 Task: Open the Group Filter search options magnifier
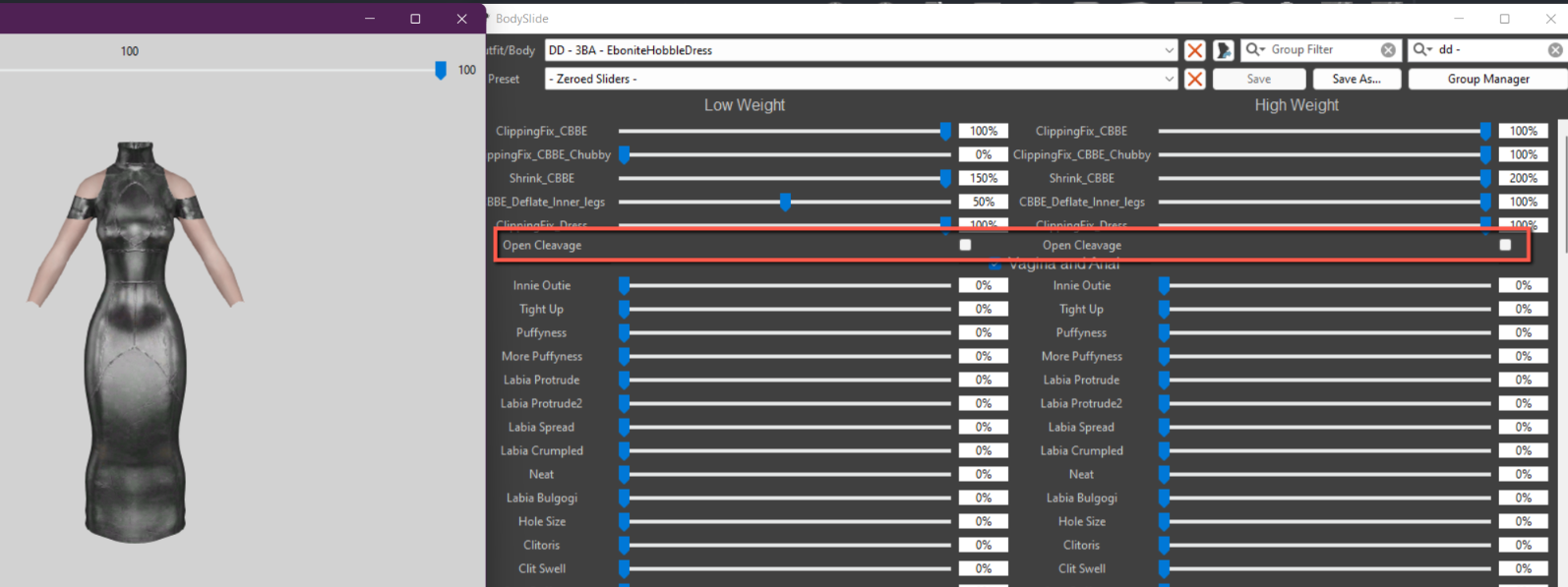pyautogui.click(x=1255, y=49)
